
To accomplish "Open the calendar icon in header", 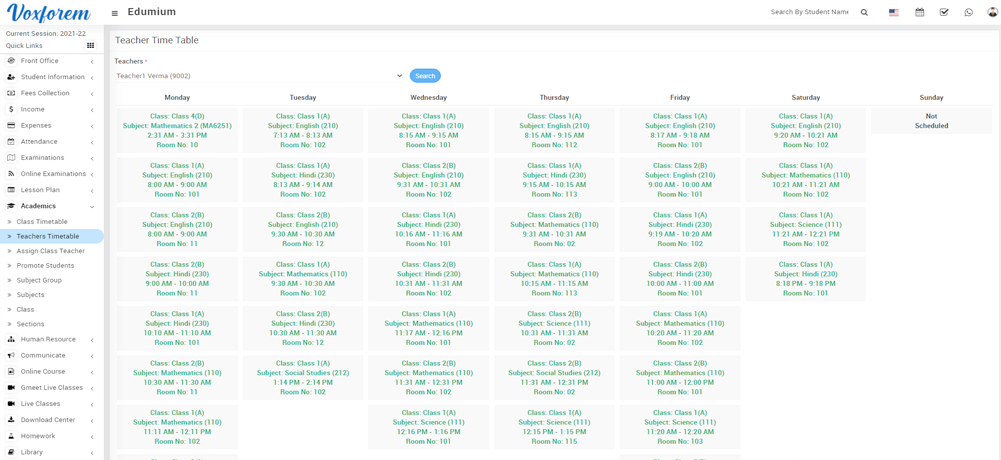I will pyautogui.click(x=919, y=13).
